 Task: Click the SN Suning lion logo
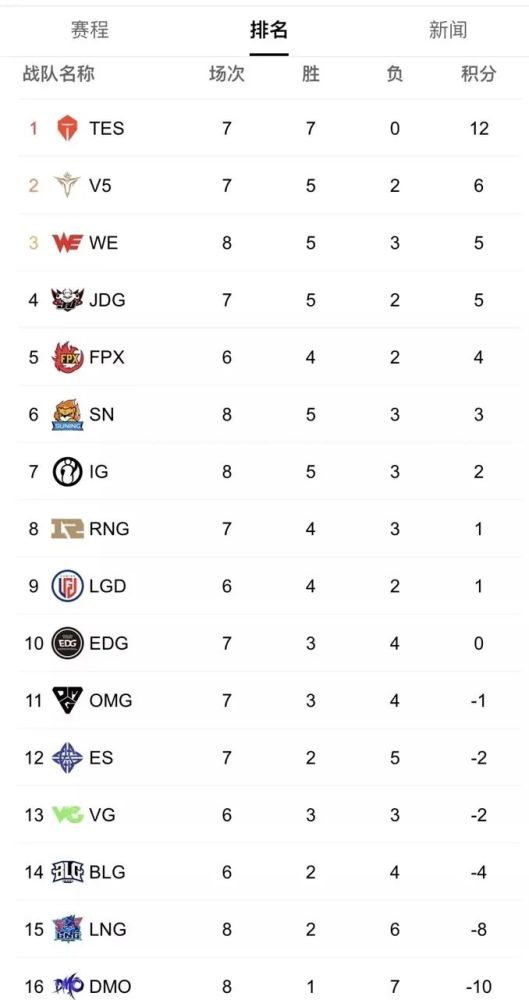click(x=68, y=415)
